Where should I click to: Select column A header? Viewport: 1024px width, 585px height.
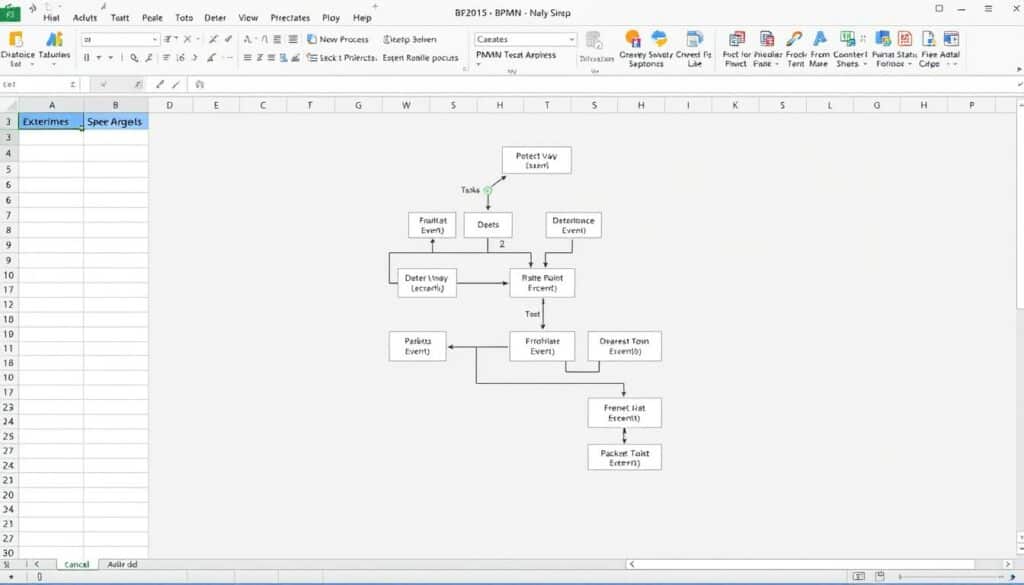point(51,104)
